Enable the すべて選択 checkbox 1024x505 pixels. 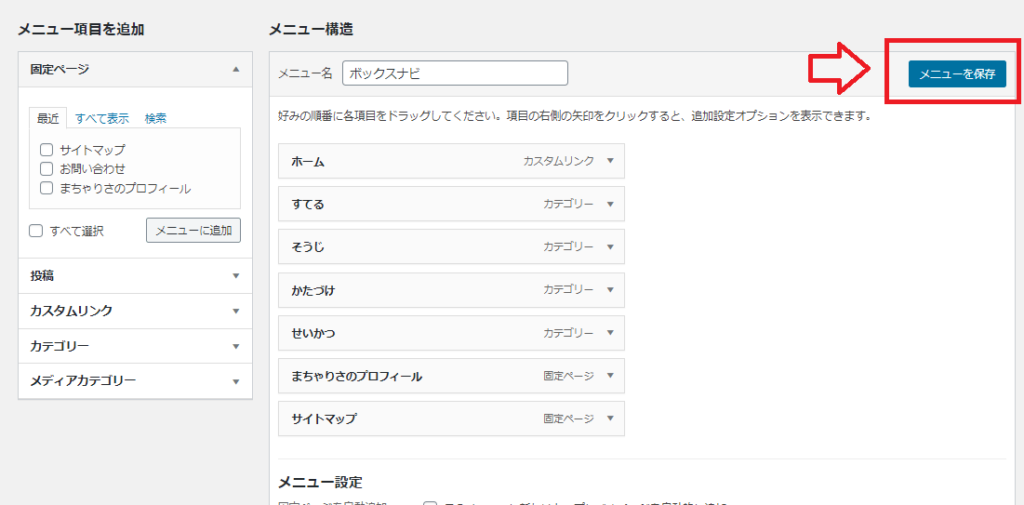36,231
